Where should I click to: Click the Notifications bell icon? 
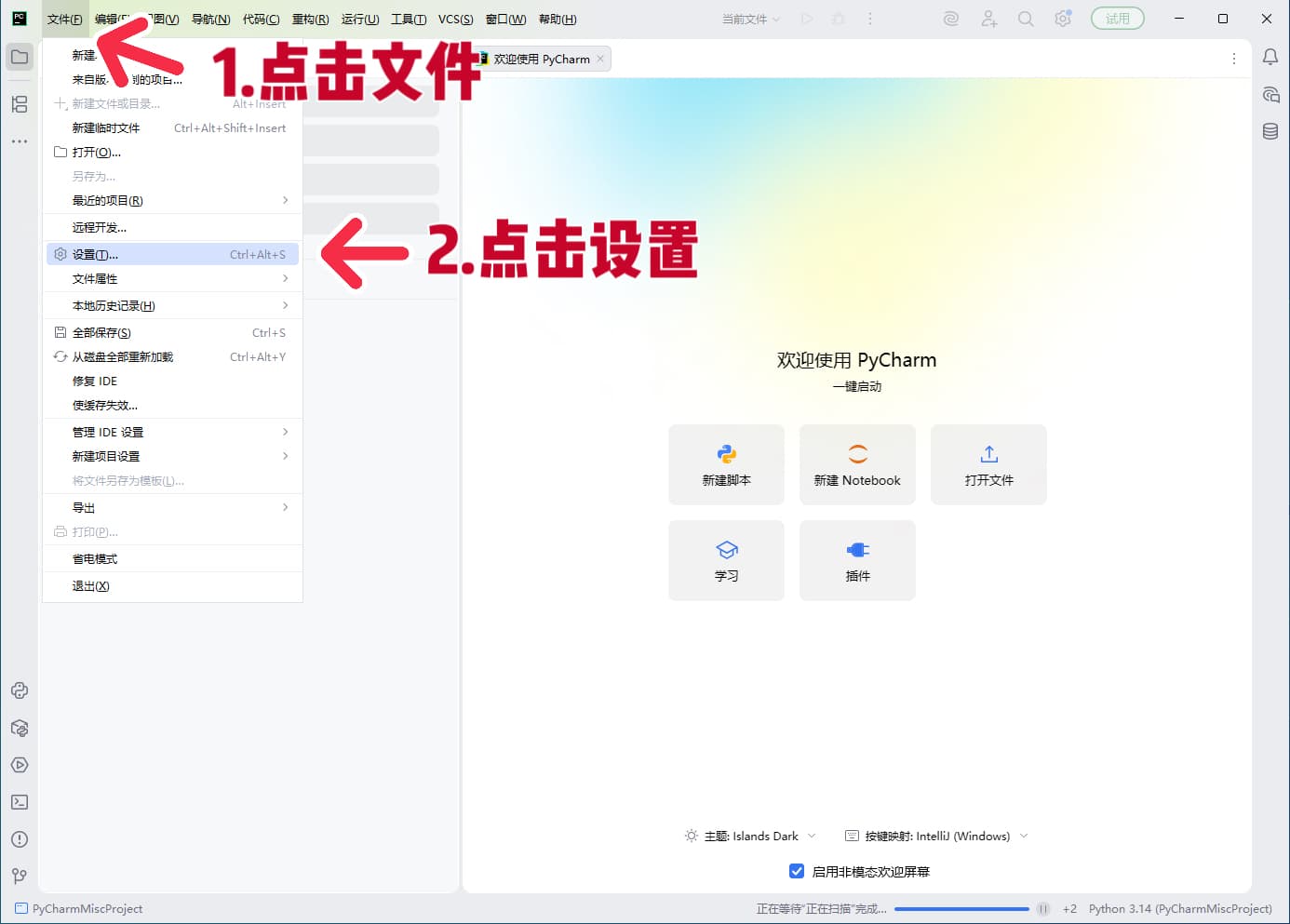[x=1270, y=58]
